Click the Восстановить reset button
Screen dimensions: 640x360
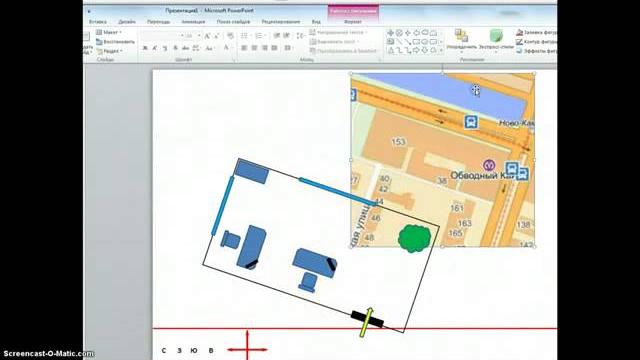click(x=115, y=42)
